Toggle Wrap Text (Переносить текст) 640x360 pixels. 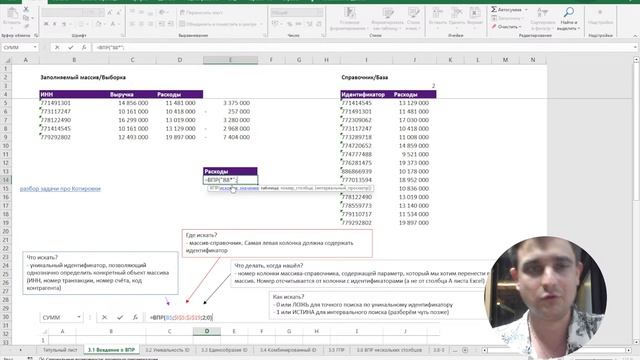tap(202, 13)
